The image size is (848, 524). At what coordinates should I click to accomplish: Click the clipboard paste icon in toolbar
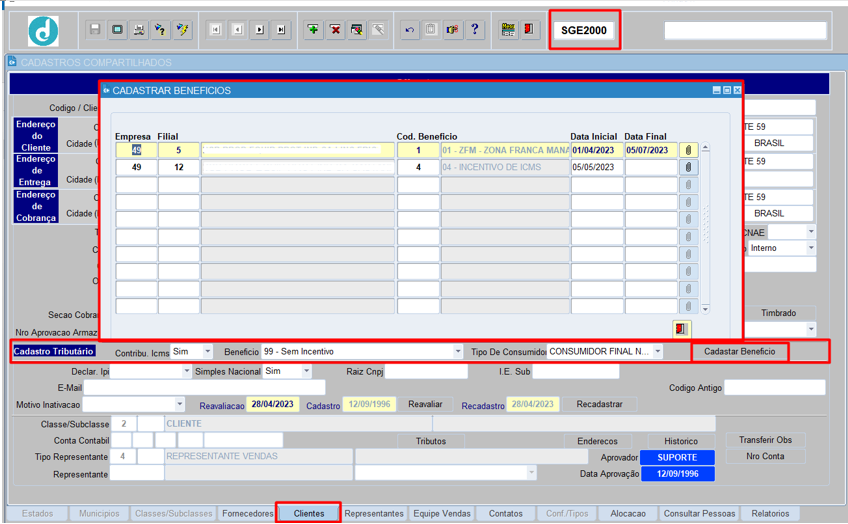click(x=430, y=30)
